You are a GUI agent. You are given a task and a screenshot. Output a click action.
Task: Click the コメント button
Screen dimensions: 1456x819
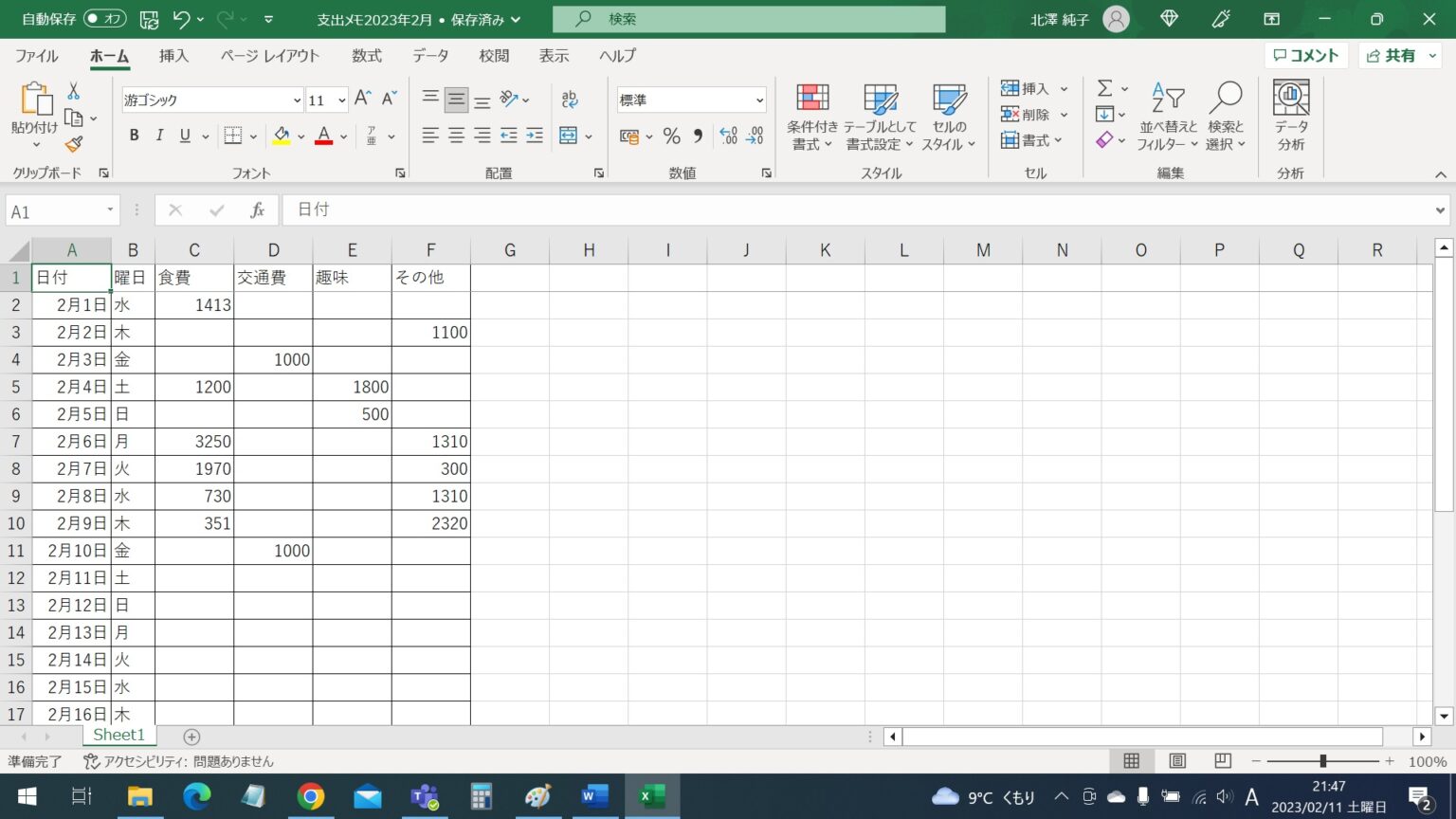click(1305, 56)
